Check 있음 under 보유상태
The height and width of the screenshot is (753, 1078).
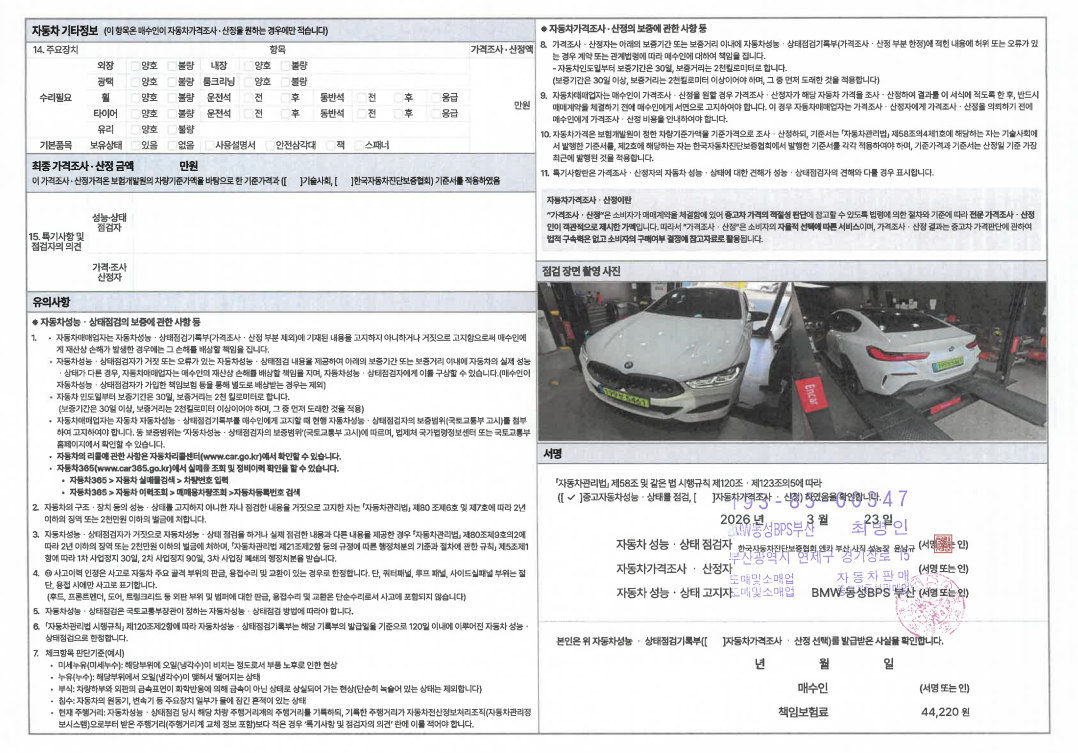[135, 145]
